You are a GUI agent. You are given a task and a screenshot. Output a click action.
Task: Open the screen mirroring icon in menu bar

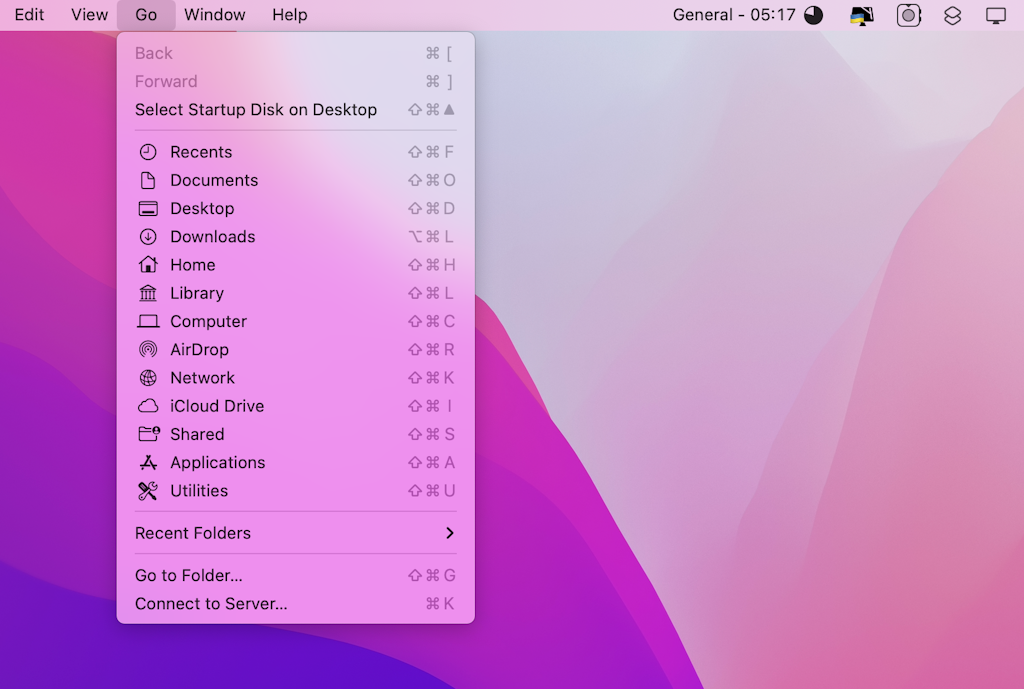point(994,15)
